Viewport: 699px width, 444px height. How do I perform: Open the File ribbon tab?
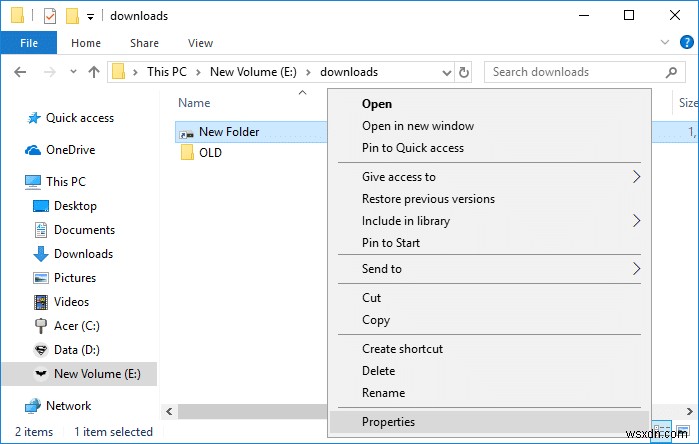29,43
